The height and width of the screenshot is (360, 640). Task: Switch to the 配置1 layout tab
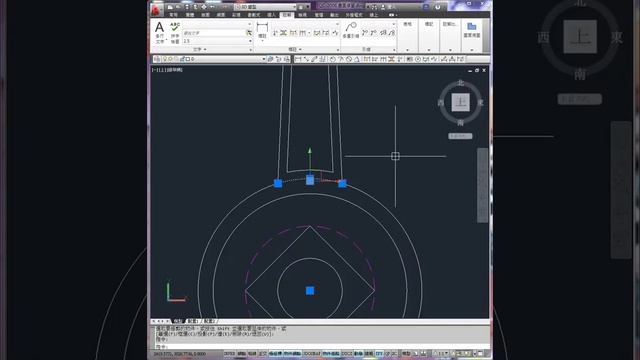pos(193,321)
